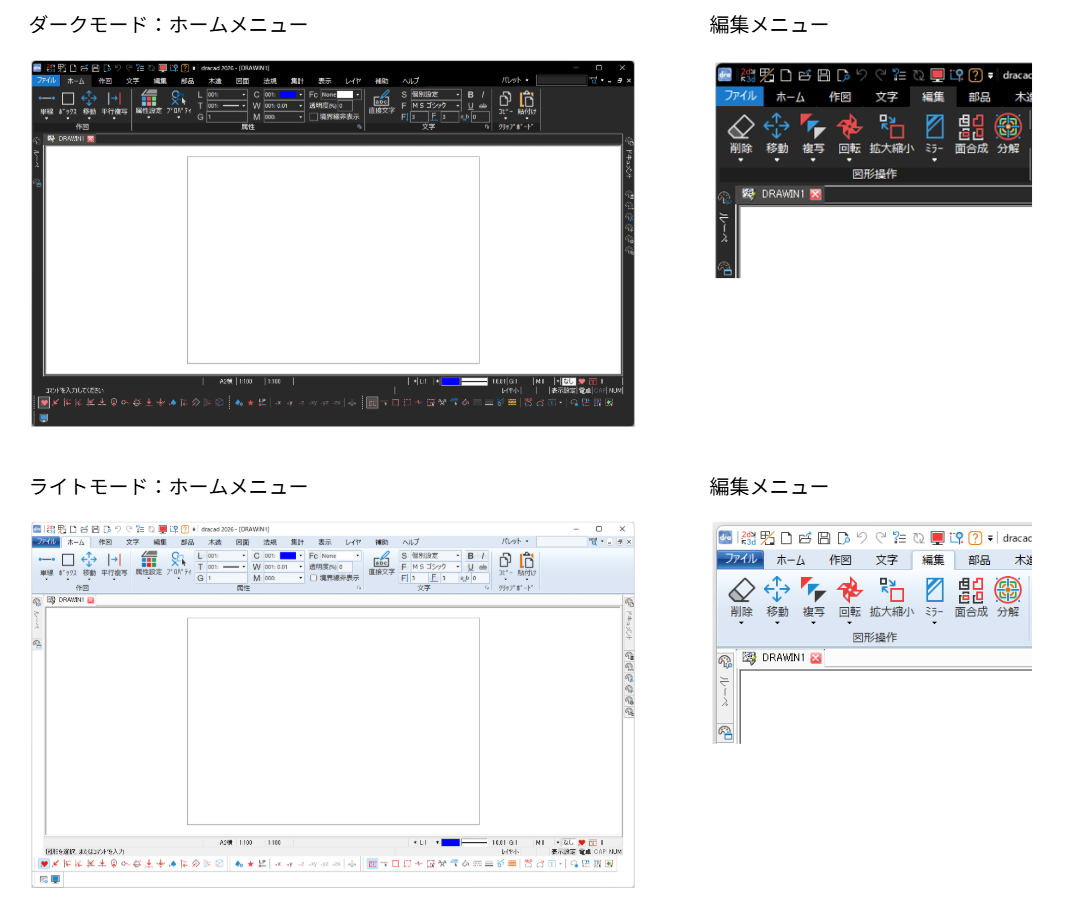Tick 境界線非表示 checkbox in dark home screenshot
The width and height of the screenshot is (1068, 915).
[x=313, y=117]
